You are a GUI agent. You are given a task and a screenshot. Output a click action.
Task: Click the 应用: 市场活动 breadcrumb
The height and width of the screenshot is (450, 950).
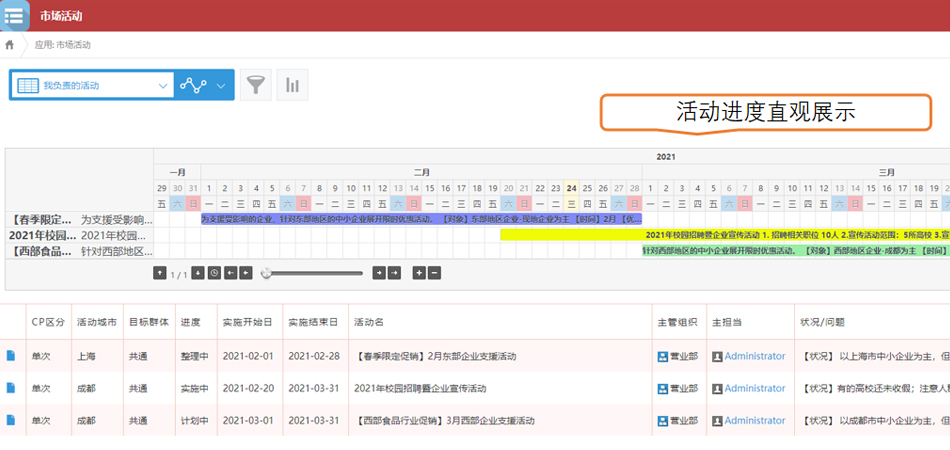tap(62, 45)
